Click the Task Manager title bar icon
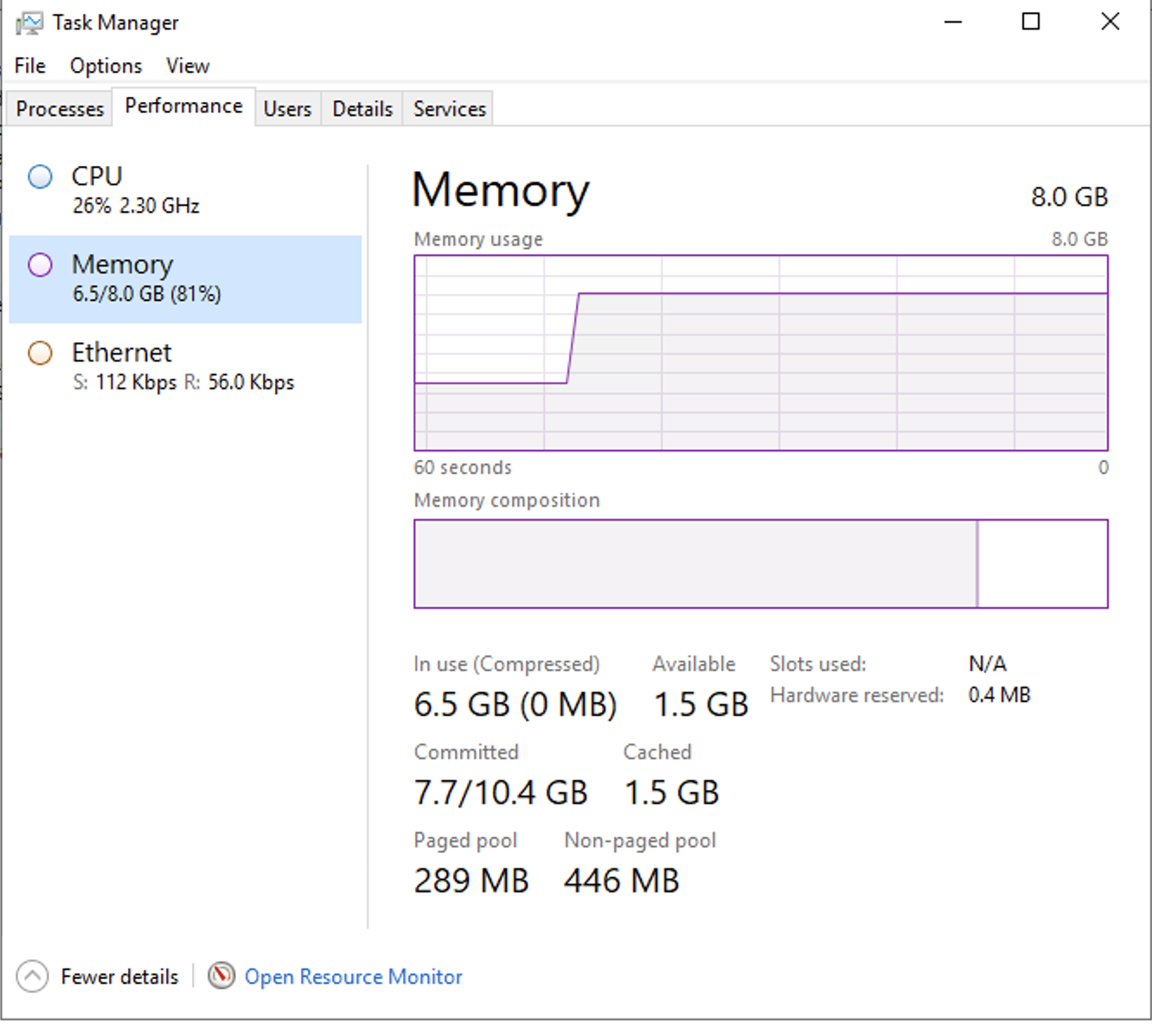Image resolution: width=1152 pixels, height=1036 pixels. 29,22
